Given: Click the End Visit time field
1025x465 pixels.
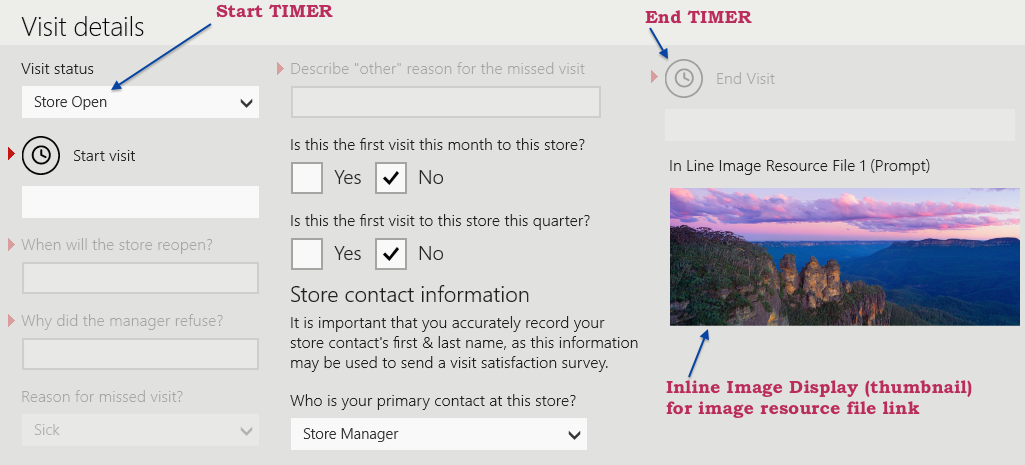Looking at the screenshot, I should pyautogui.click(x=840, y=126).
